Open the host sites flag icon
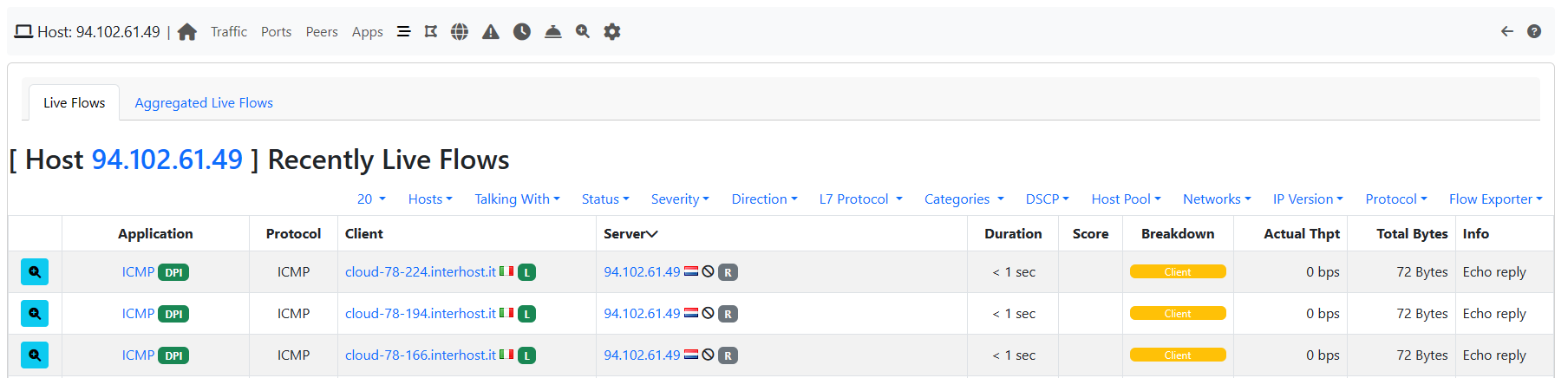The height and width of the screenshot is (378, 1568). (431, 31)
